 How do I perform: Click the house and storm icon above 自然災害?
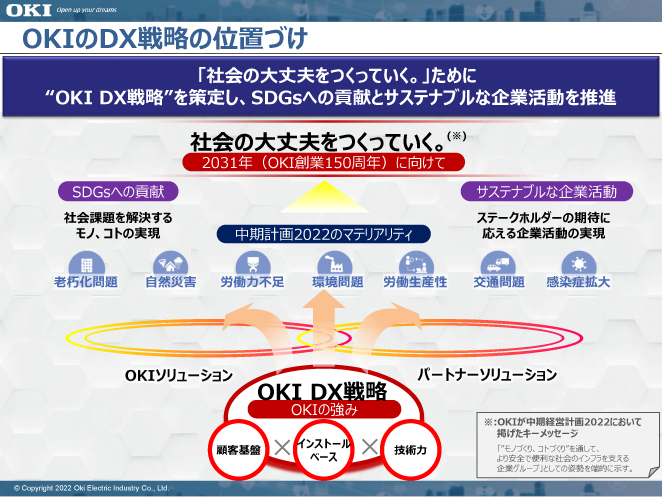[x=171, y=264]
